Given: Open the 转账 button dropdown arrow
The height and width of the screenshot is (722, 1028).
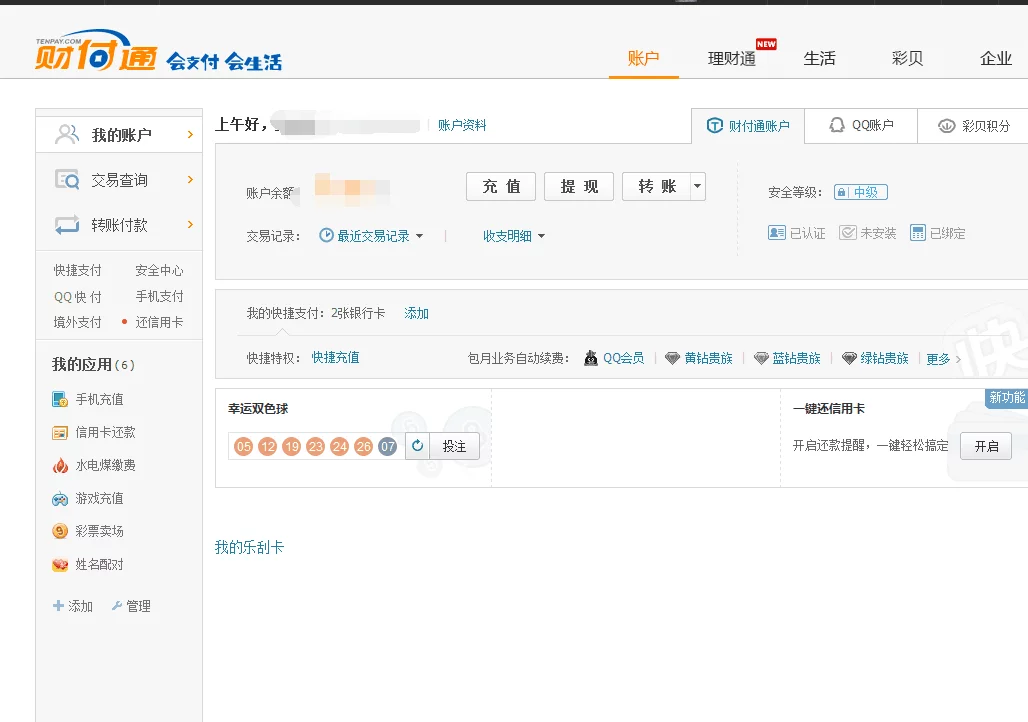Looking at the screenshot, I should (698, 186).
